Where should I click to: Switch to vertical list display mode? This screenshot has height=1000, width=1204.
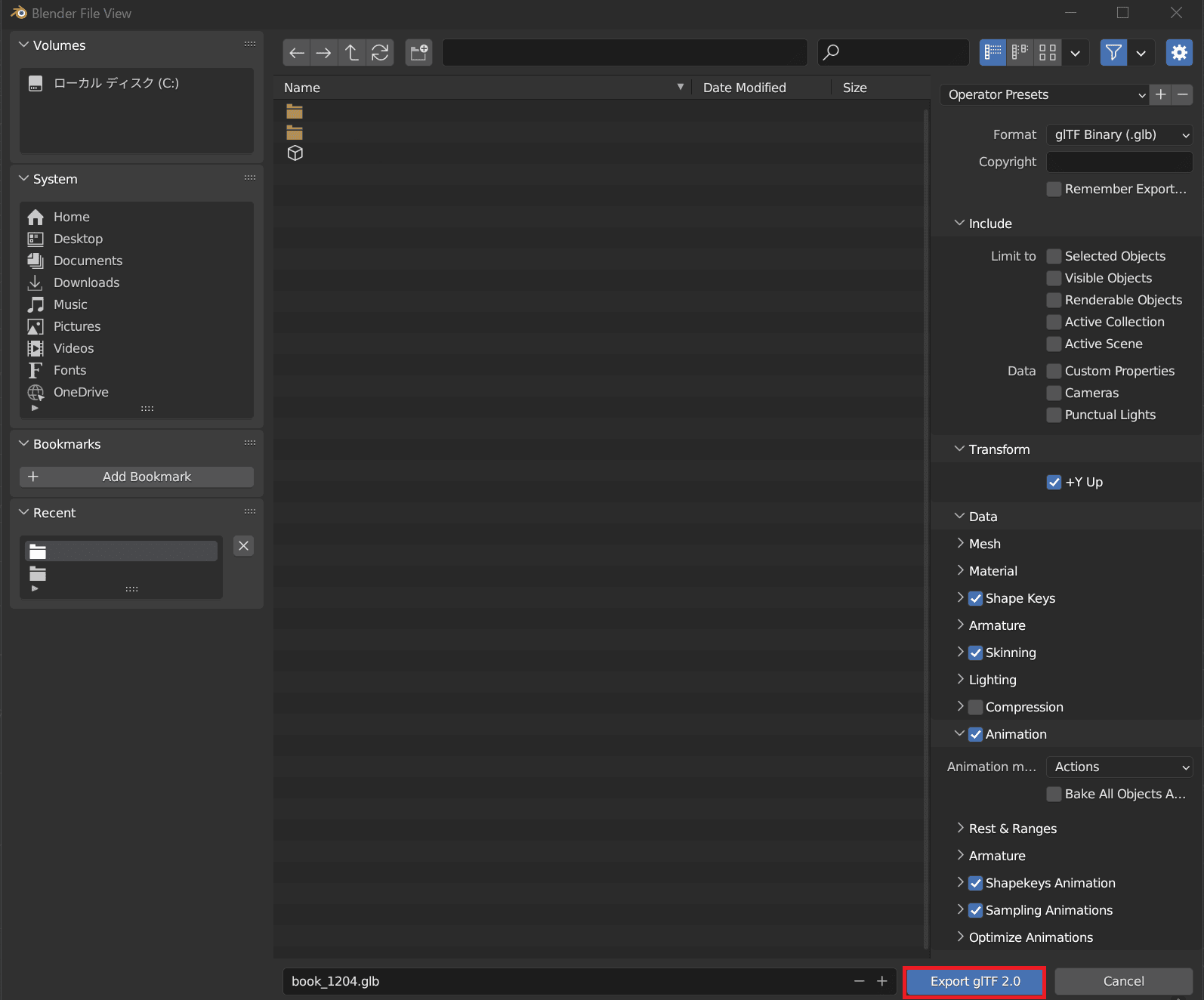point(993,53)
